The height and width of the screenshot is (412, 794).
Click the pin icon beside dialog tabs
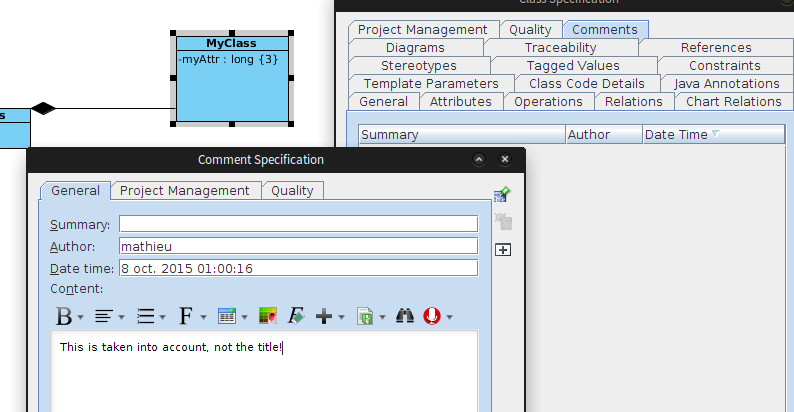(x=503, y=194)
